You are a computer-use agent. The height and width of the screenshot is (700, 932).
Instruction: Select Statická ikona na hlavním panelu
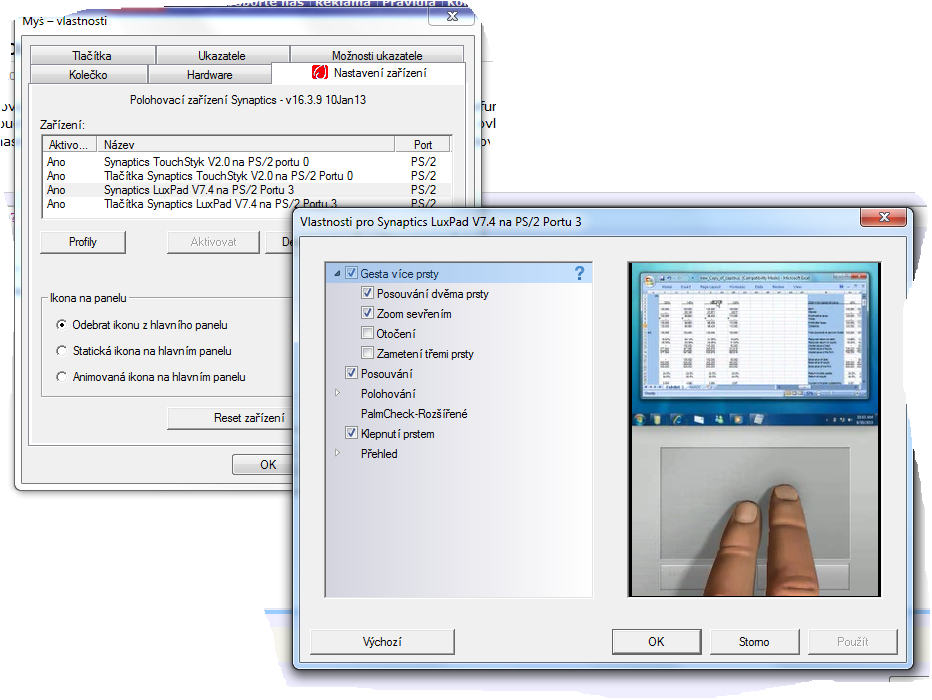tap(61, 351)
